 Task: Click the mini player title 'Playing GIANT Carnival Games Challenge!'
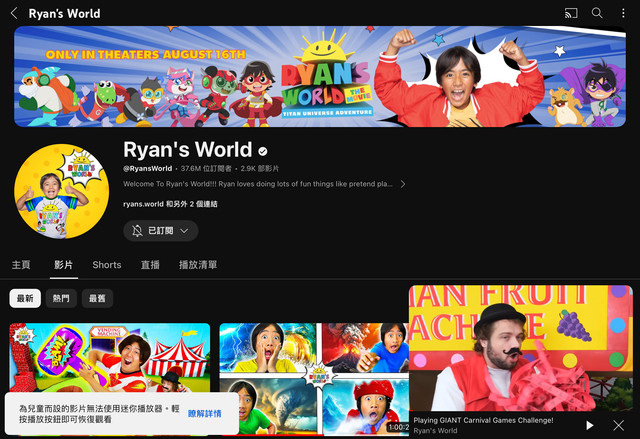[x=483, y=420]
